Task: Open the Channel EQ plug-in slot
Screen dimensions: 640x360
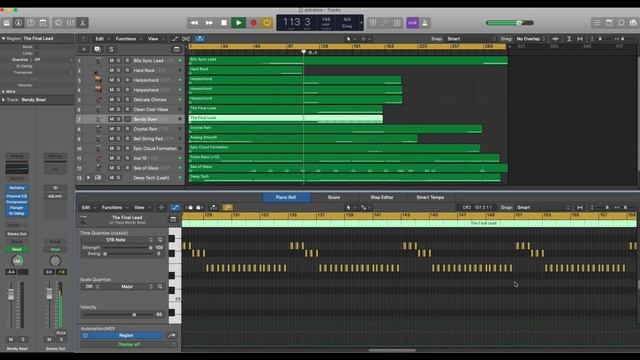Action: [x=17, y=196]
